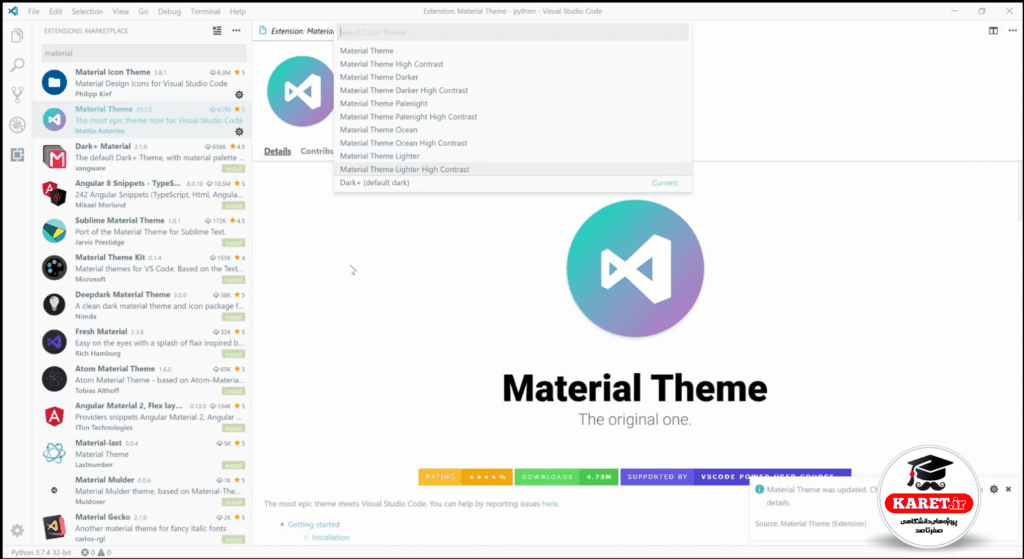The width and height of the screenshot is (1024, 559).
Task: Click the Rating stars badge
Action: tap(466, 477)
